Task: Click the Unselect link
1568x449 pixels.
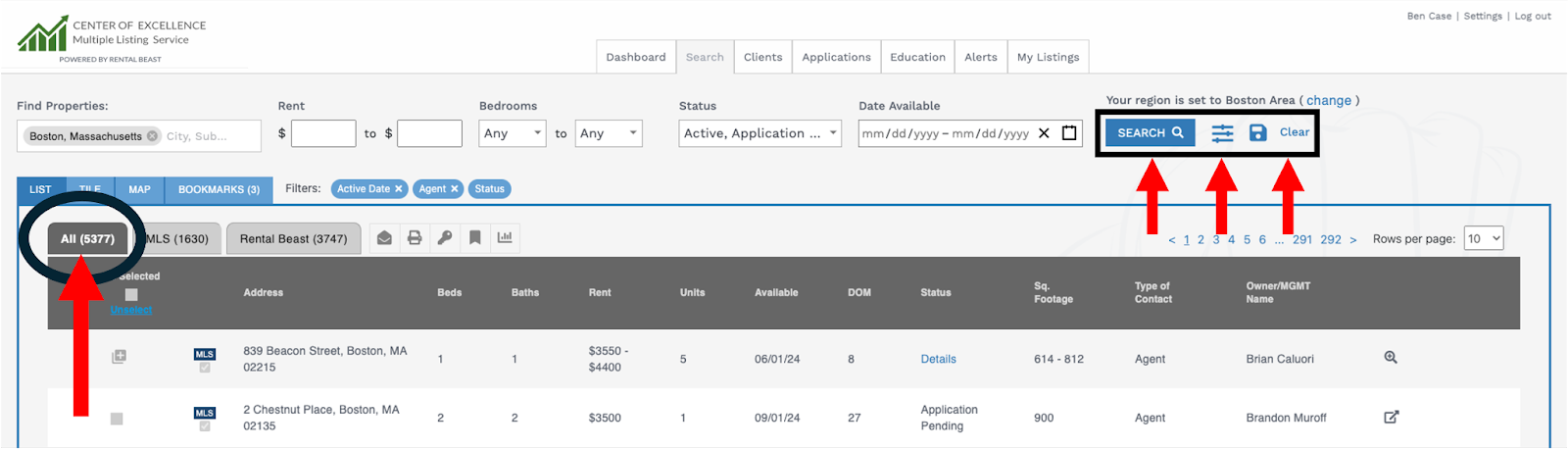Action: [x=131, y=310]
